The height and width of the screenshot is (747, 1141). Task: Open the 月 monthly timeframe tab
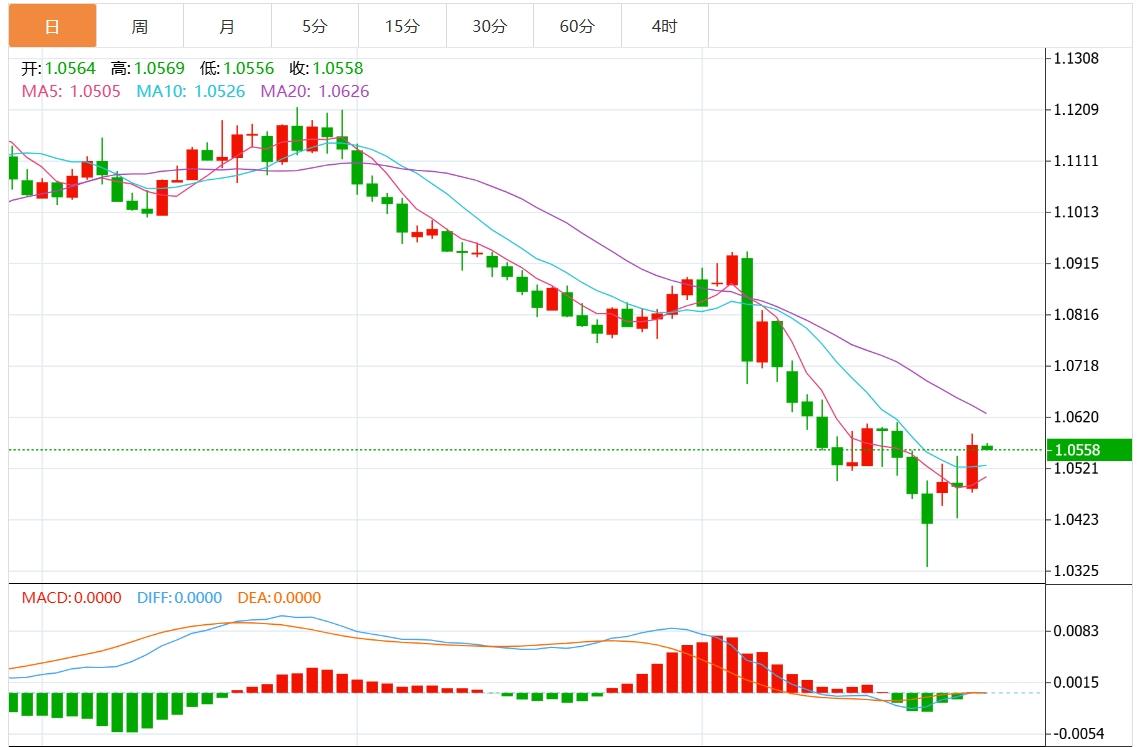pyautogui.click(x=227, y=26)
